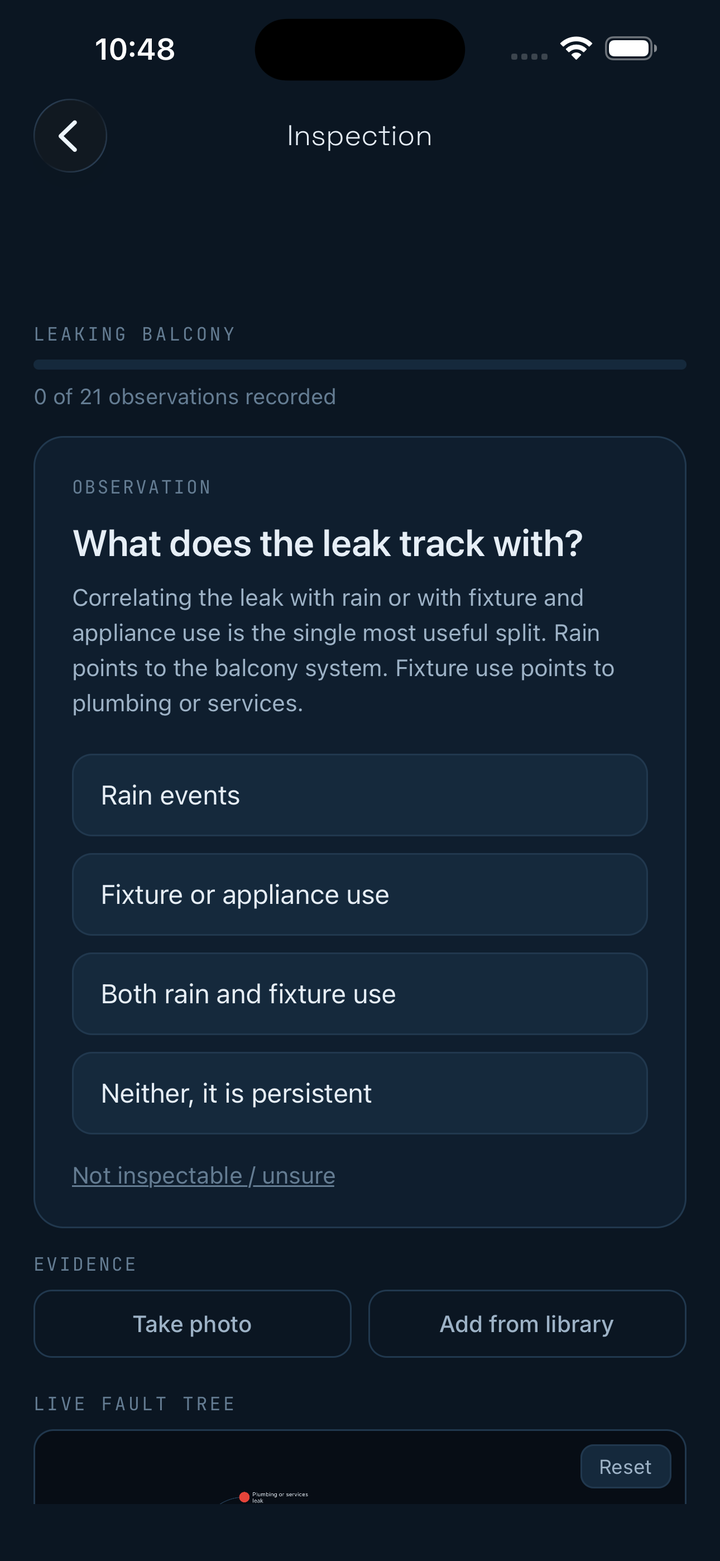The width and height of the screenshot is (720, 1561).
Task: Reset the live fault tree
Action: 625,1467
